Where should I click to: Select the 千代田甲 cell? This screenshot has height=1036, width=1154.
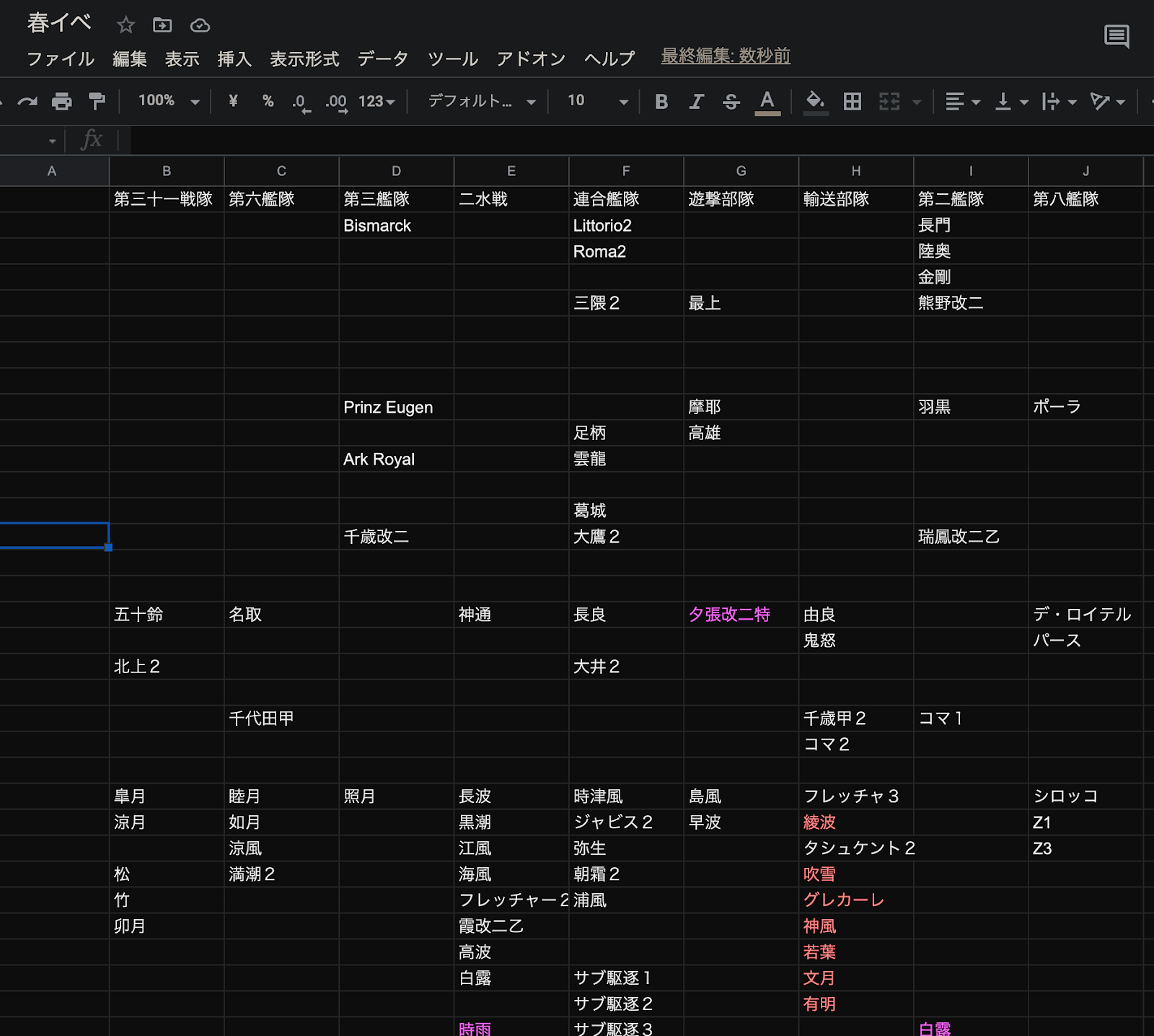tap(281, 719)
